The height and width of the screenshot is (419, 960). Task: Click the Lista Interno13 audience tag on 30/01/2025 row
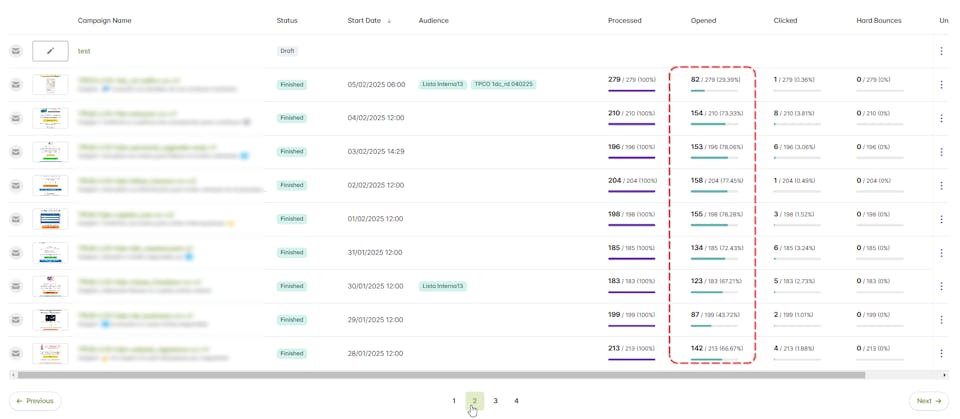(x=442, y=286)
